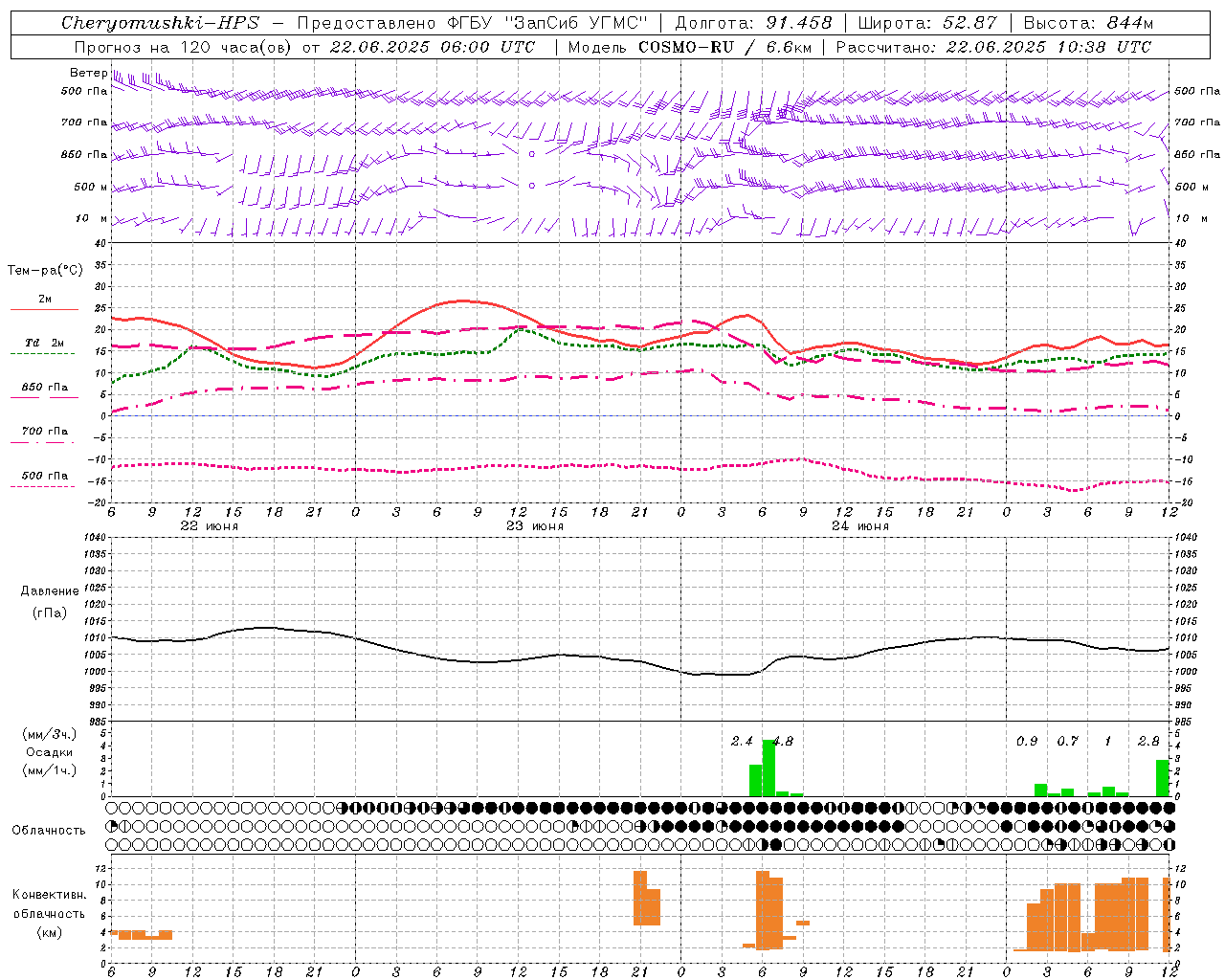Image resolution: width=1225 pixels, height=980 pixels.
Task: Click the 2.8 precipitation value
Action: pyautogui.click(x=1148, y=741)
